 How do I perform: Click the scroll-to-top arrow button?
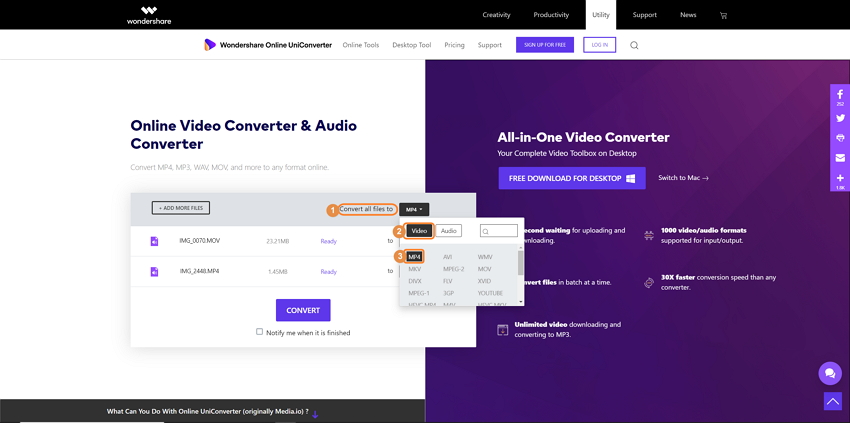tap(832, 401)
